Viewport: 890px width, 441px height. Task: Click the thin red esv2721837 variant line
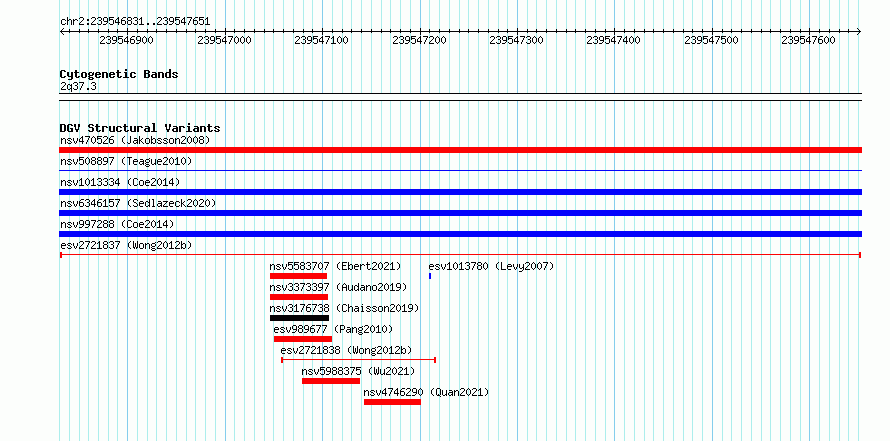point(460,255)
